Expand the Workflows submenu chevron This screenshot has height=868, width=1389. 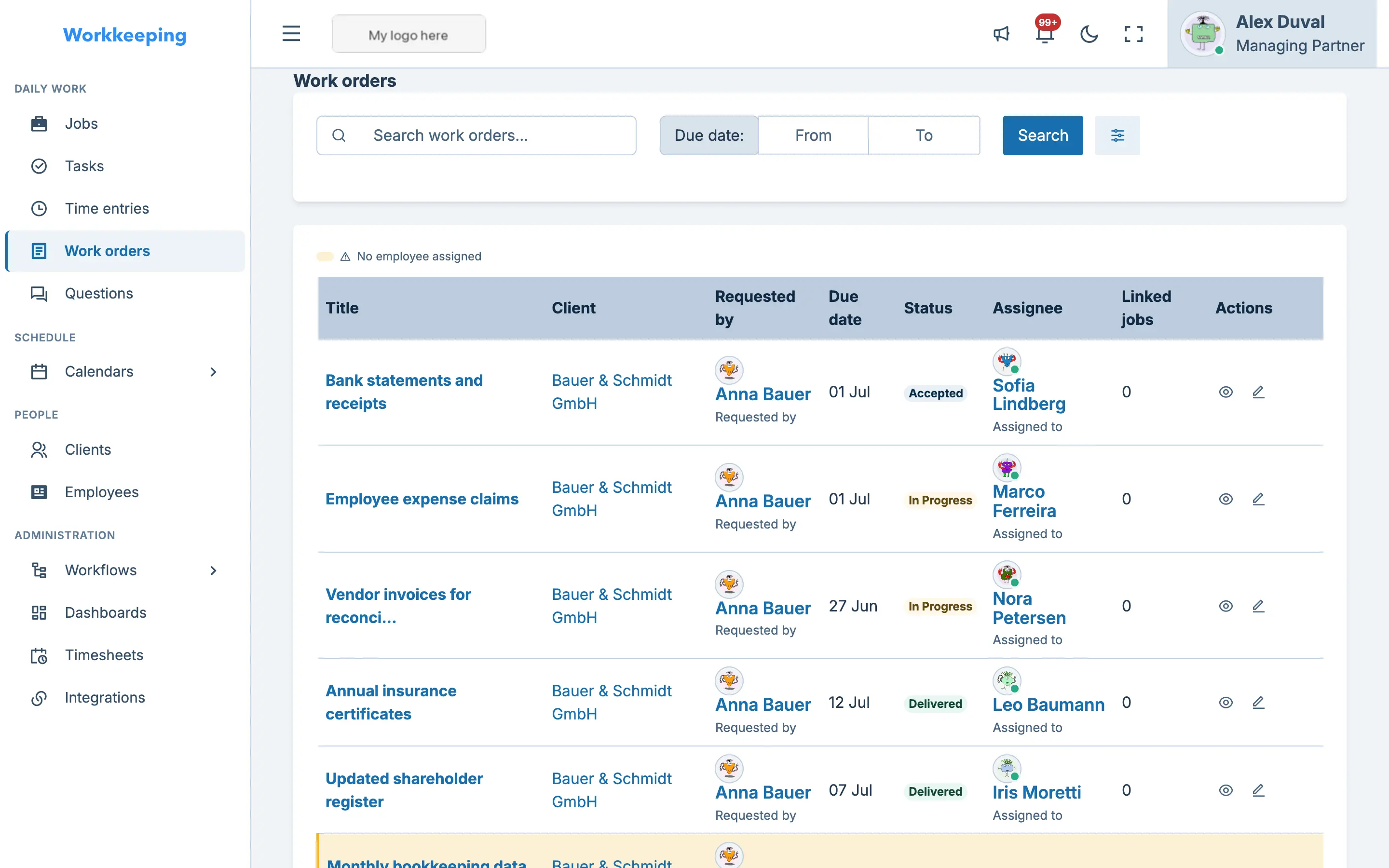(213, 570)
